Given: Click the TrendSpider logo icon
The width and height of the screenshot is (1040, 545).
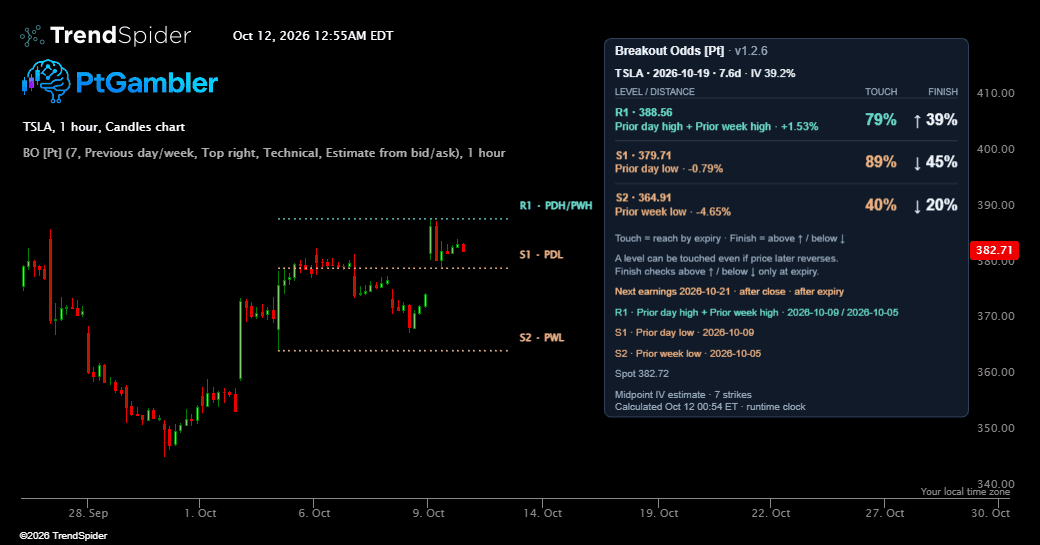Looking at the screenshot, I should [x=32, y=36].
